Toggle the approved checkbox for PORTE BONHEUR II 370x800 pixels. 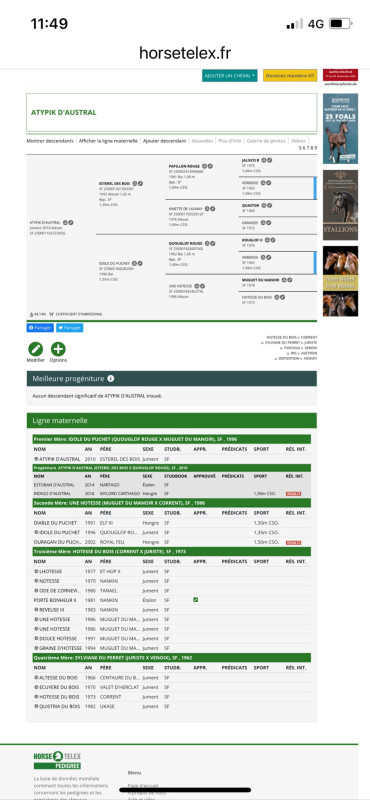(195, 600)
